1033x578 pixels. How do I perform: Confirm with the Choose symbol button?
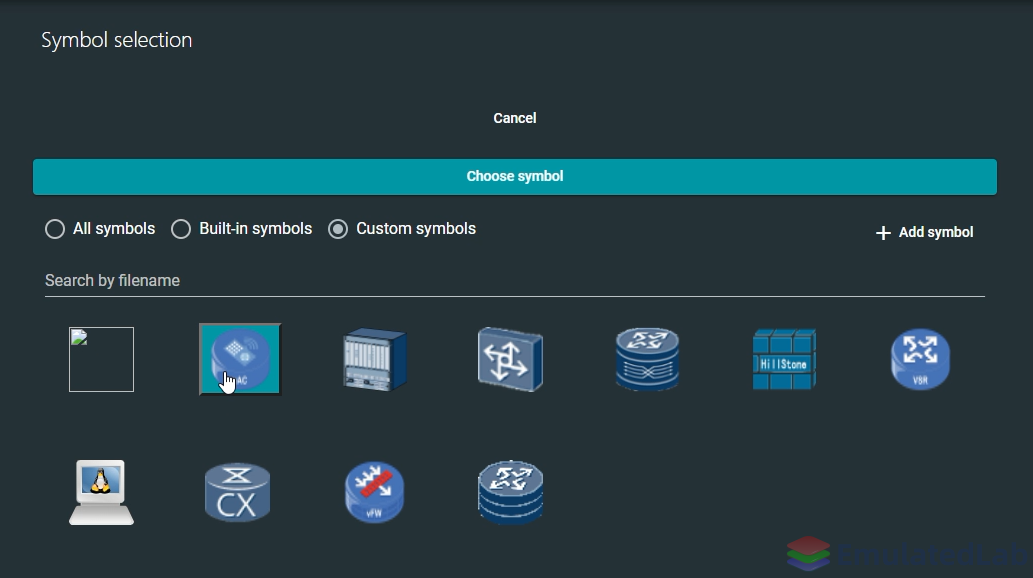[x=515, y=177]
